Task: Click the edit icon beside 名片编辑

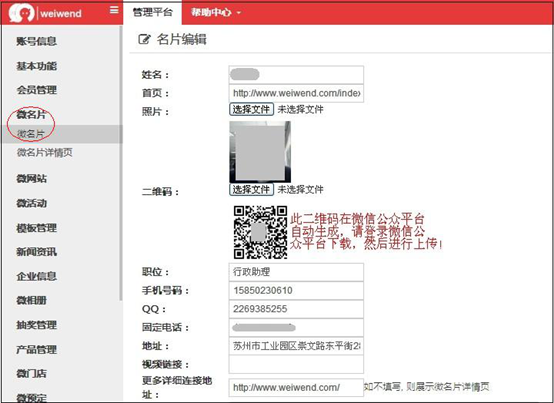Action: [145, 39]
